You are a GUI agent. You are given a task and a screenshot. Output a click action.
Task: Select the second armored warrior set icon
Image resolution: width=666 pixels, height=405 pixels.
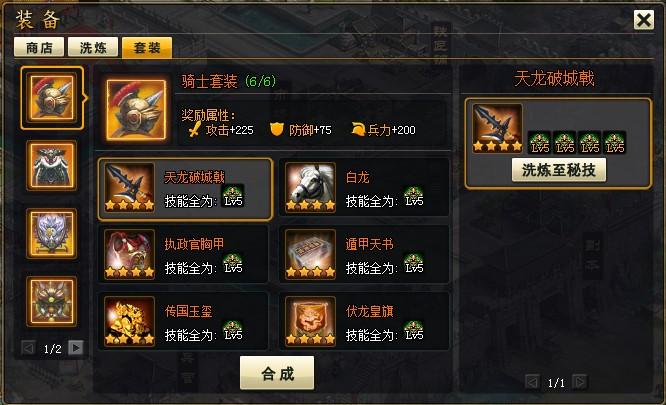[x=51, y=166]
